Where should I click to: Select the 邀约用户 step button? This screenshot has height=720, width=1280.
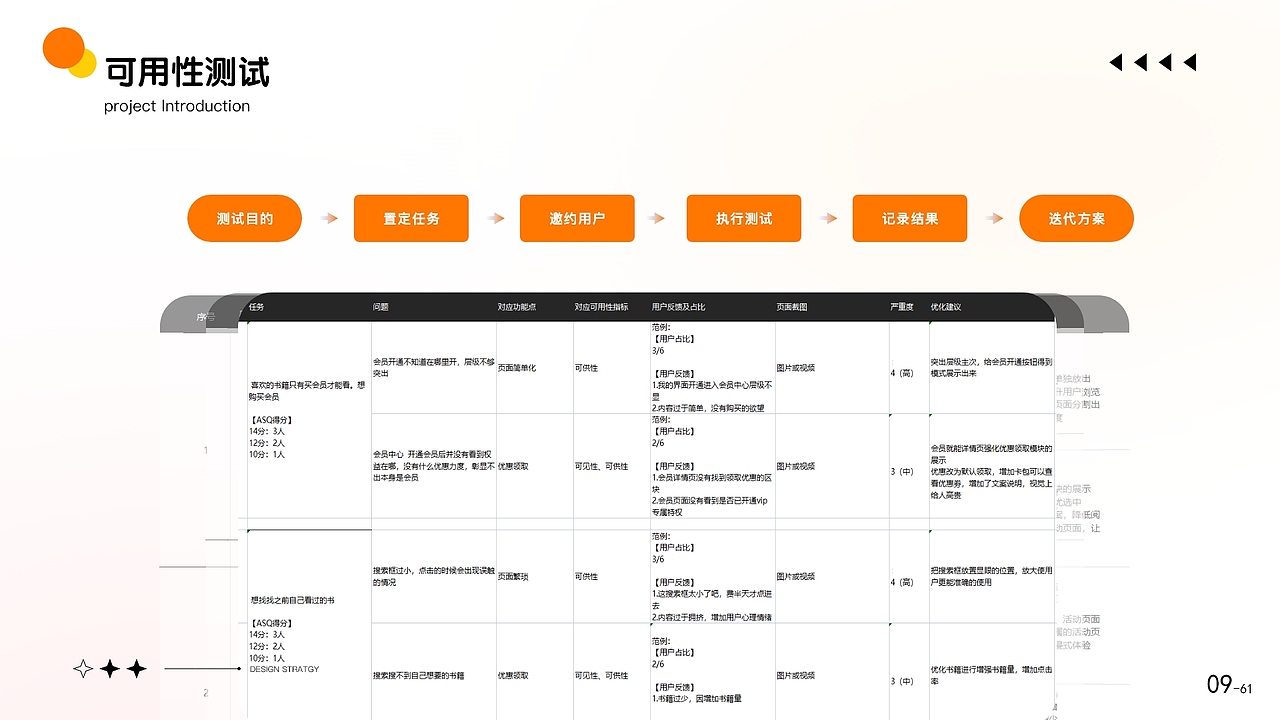coord(577,218)
